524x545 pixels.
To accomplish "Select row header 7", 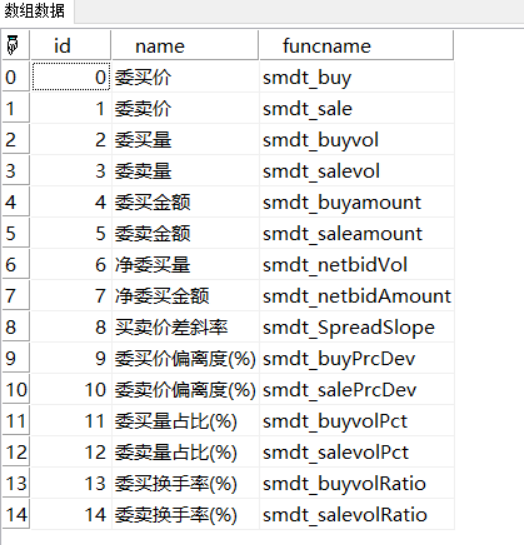I will [16, 296].
